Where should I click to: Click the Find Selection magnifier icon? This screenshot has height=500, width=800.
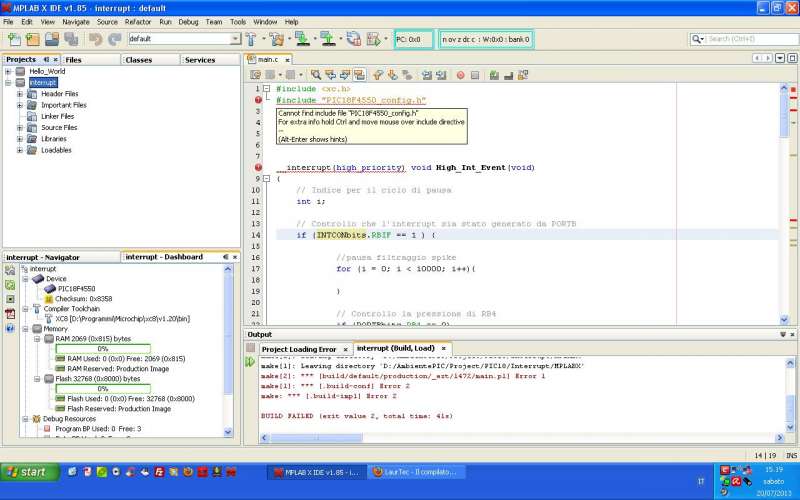click(316, 75)
